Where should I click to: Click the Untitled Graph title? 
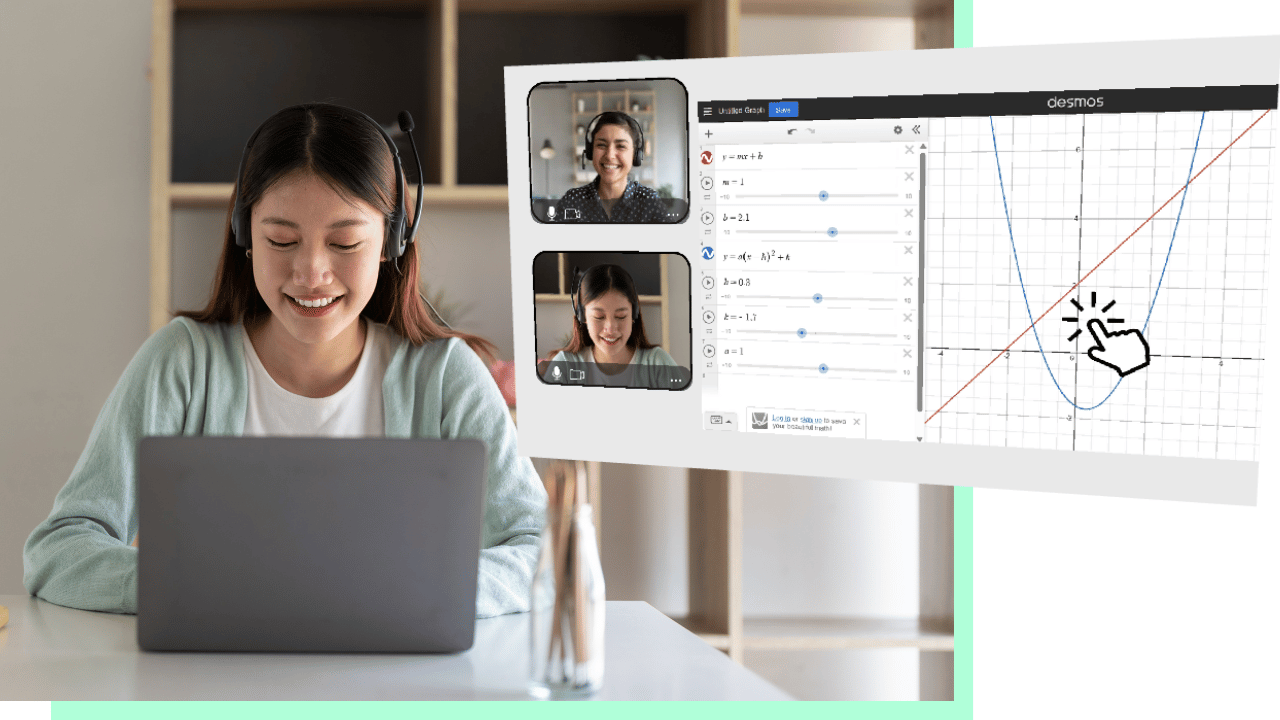[741, 111]
